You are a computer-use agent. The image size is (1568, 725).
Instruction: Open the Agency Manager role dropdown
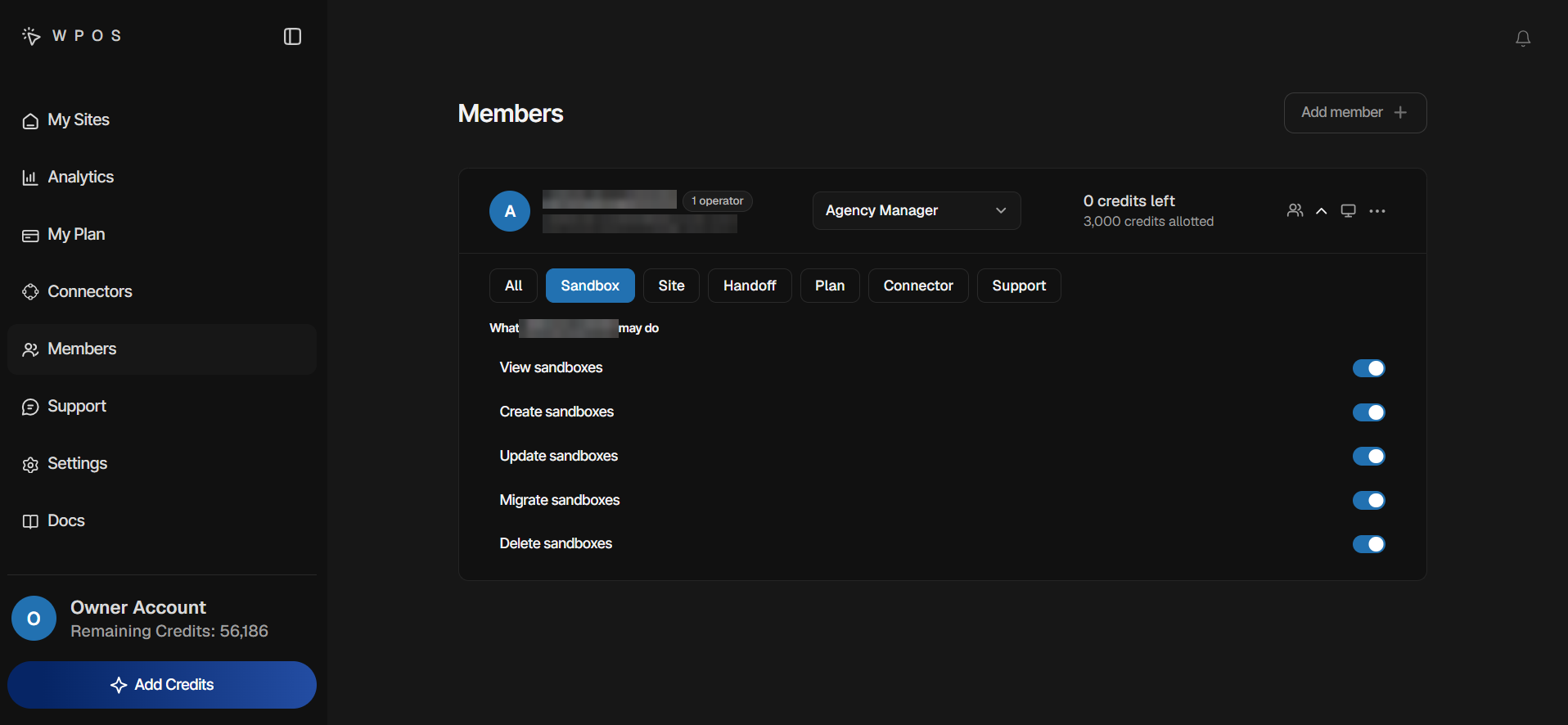[917, 210]
